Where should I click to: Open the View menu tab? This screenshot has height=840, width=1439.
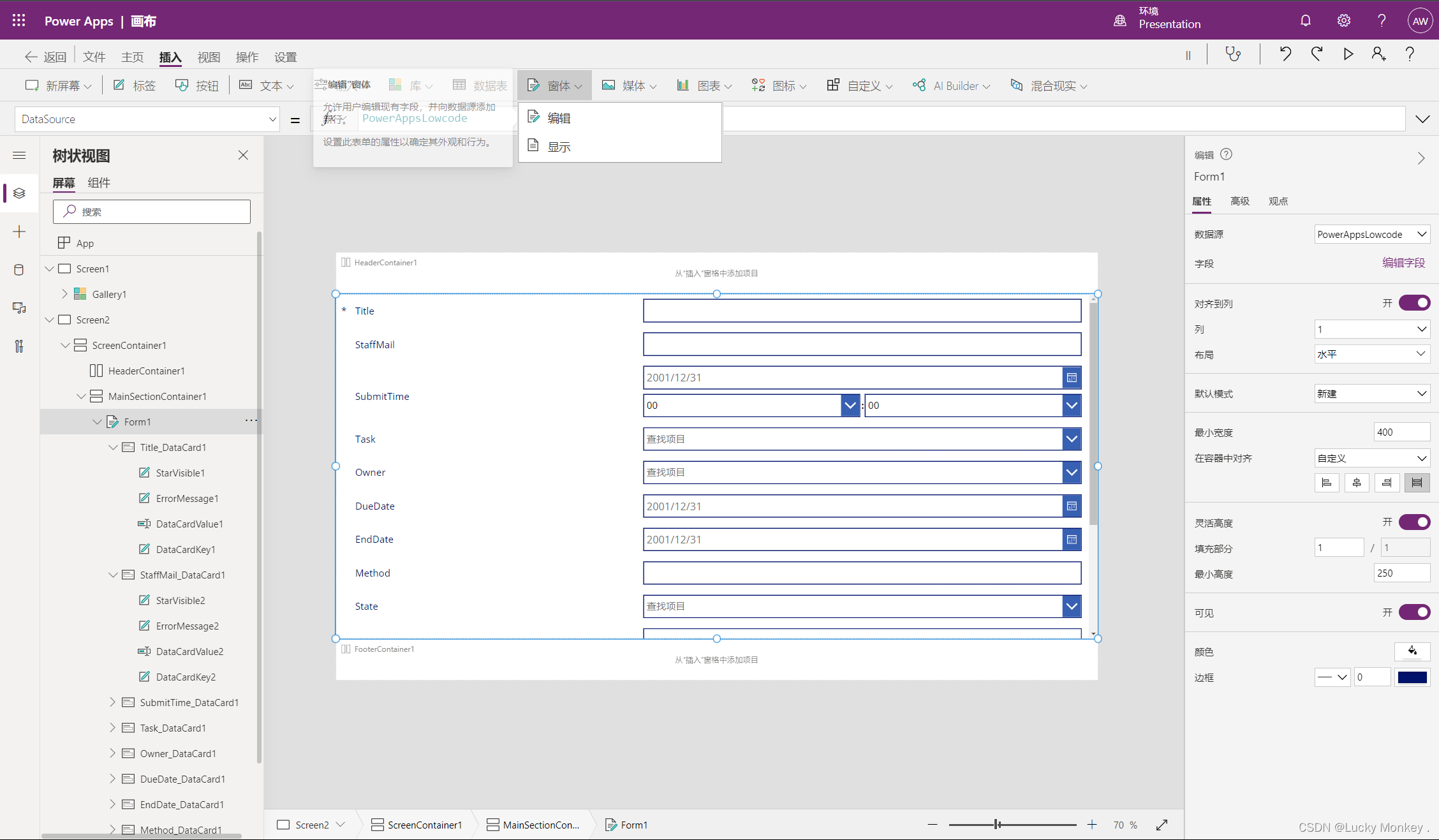tap(209, 57)
